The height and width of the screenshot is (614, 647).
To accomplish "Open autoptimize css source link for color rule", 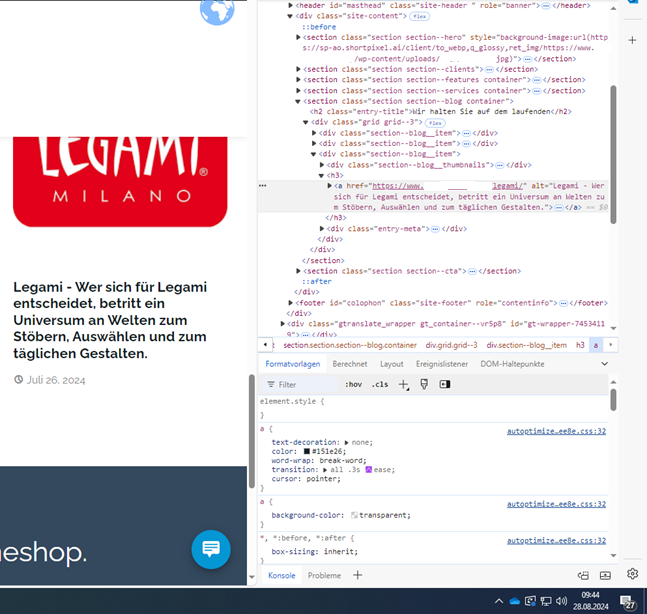I will point(556,432).
